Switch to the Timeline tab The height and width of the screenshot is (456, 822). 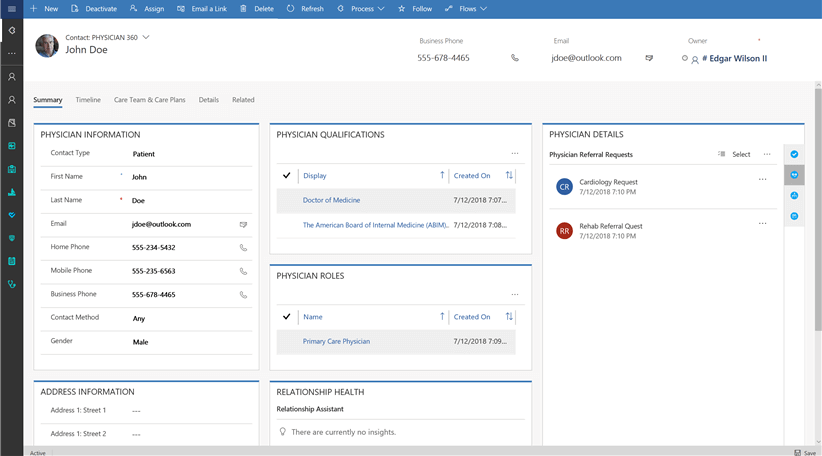[x=88, y=100]
